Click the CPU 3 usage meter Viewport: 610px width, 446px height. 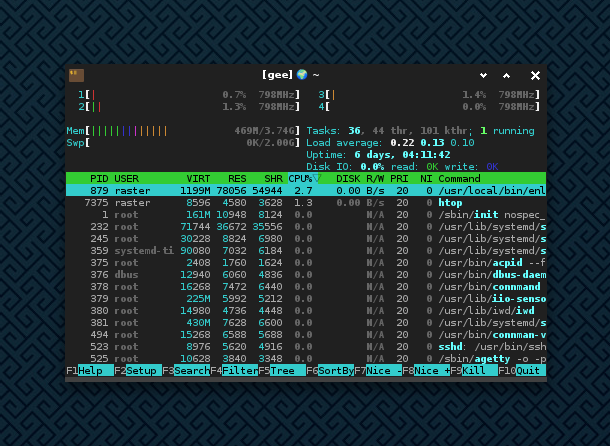[x=429, y=95]
